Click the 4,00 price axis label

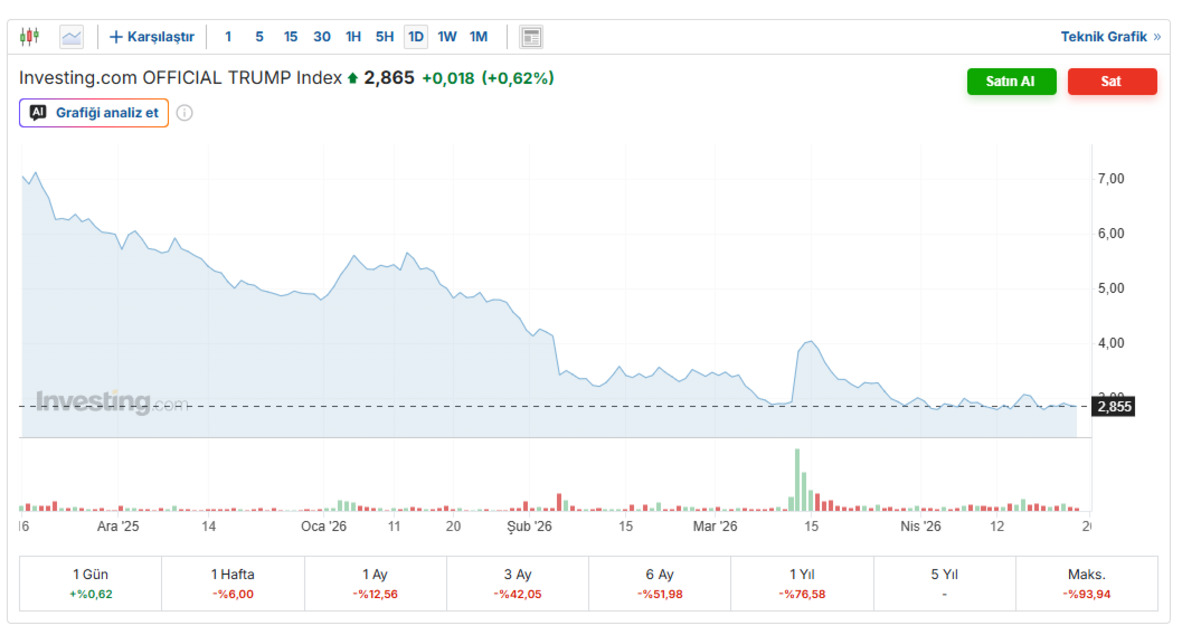(x=1111, y=343)
